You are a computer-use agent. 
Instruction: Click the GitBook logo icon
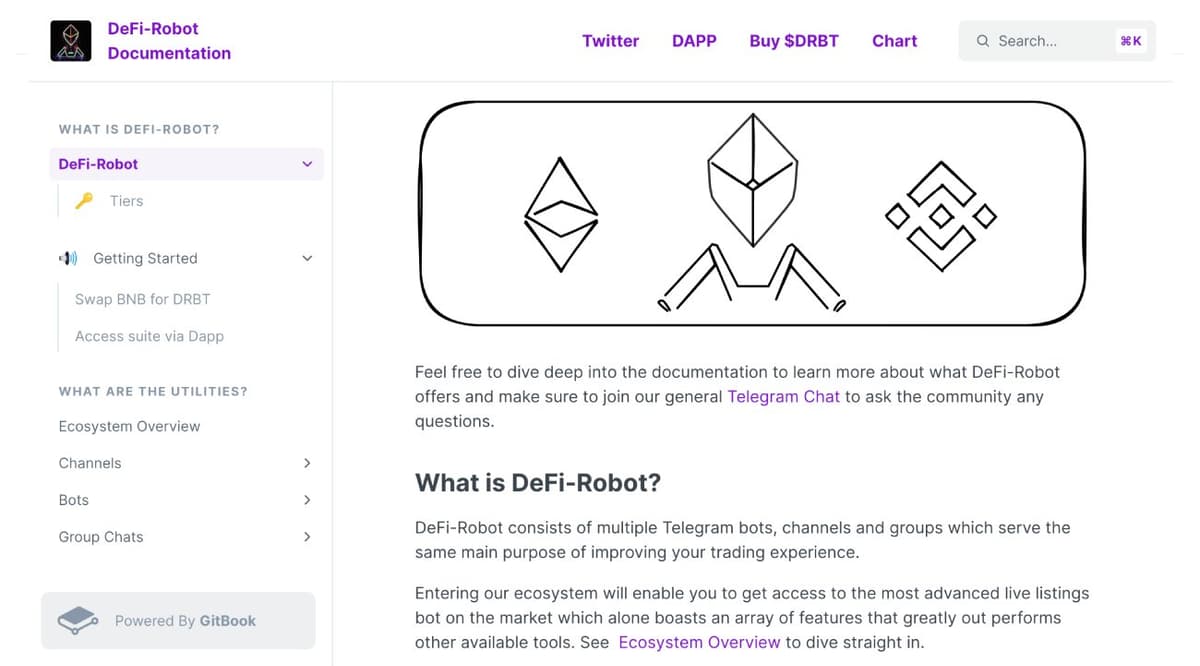(x=77, y=620)
